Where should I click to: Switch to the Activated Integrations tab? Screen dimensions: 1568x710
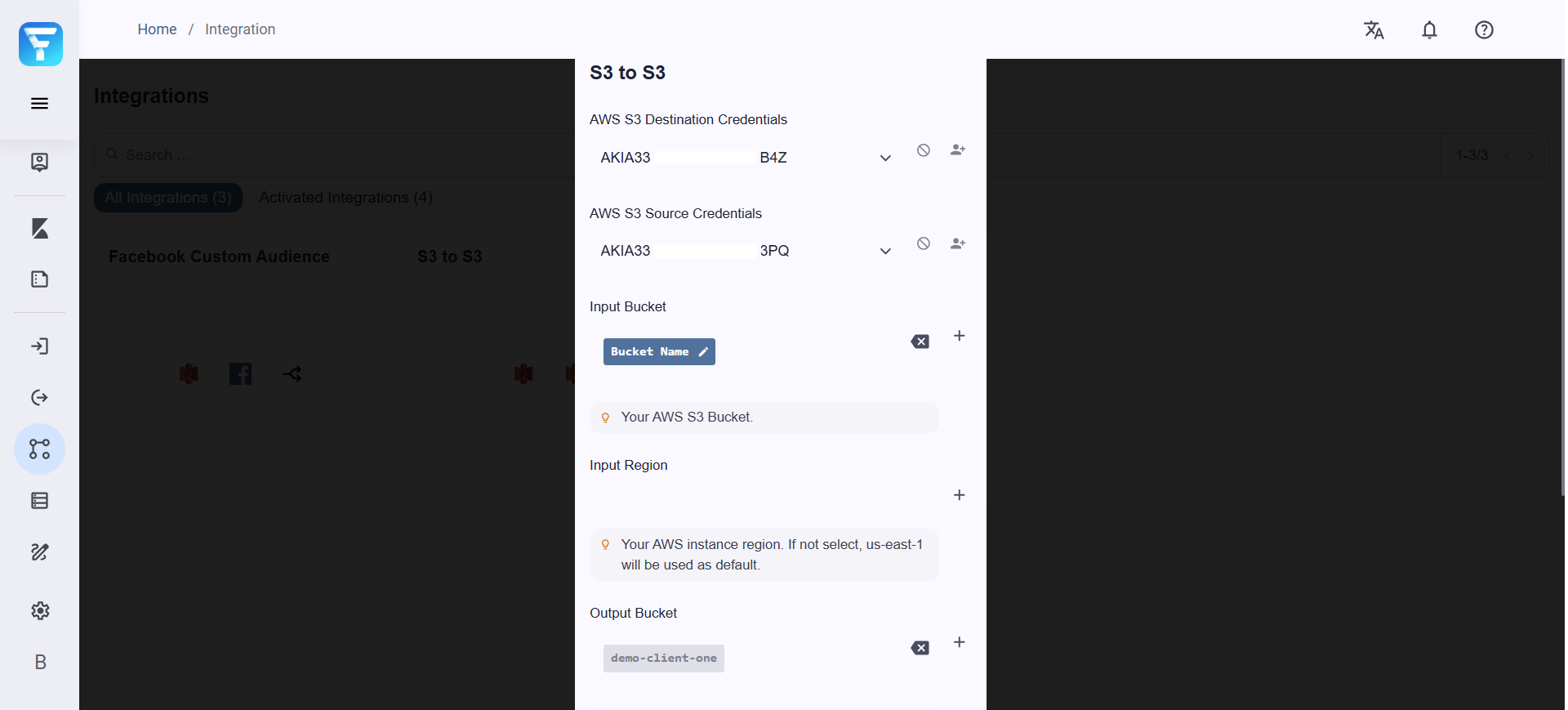tap(345, 197)
